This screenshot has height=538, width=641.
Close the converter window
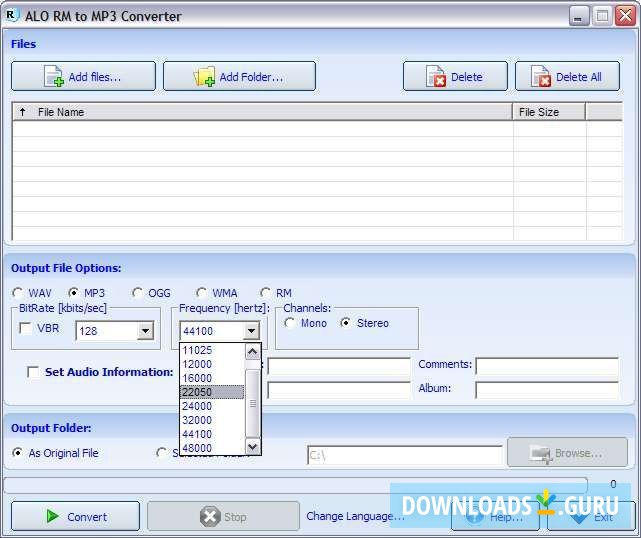pyautogui.click(x=625, y=16)
